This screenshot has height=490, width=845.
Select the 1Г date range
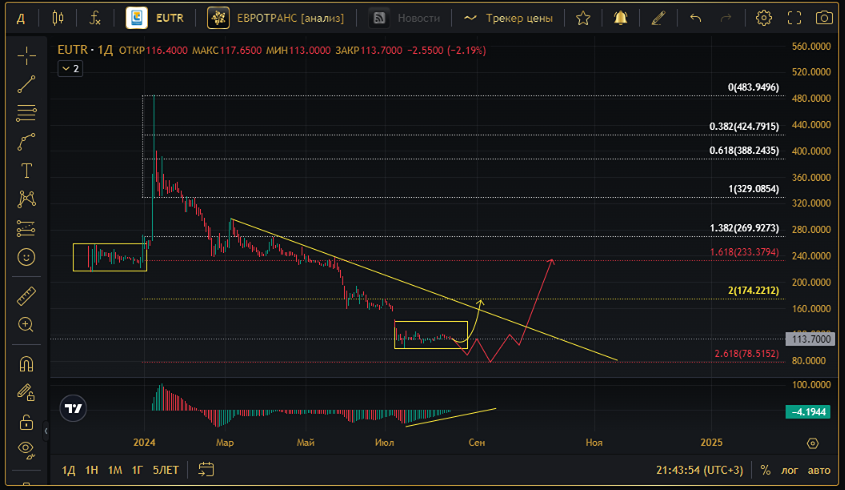pyautogui.click(x=137, y=470)
